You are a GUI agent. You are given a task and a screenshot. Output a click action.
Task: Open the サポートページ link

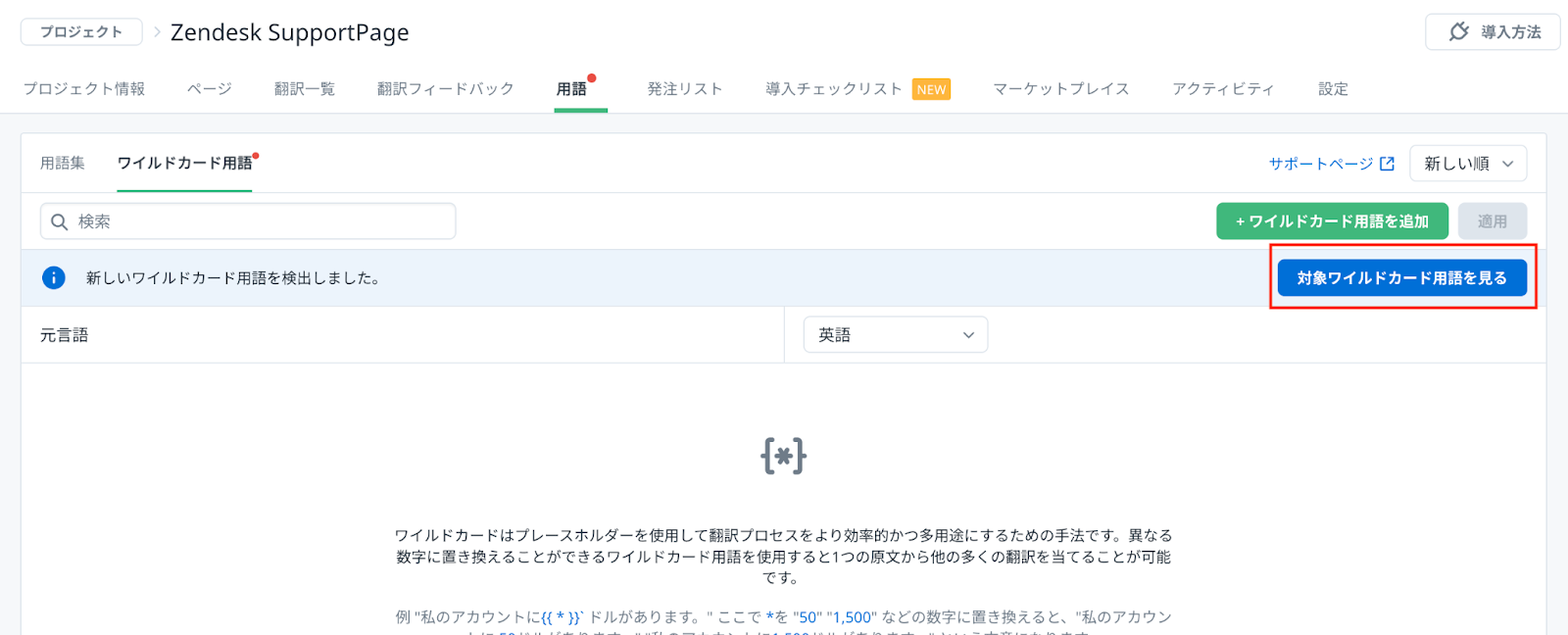1320,164
